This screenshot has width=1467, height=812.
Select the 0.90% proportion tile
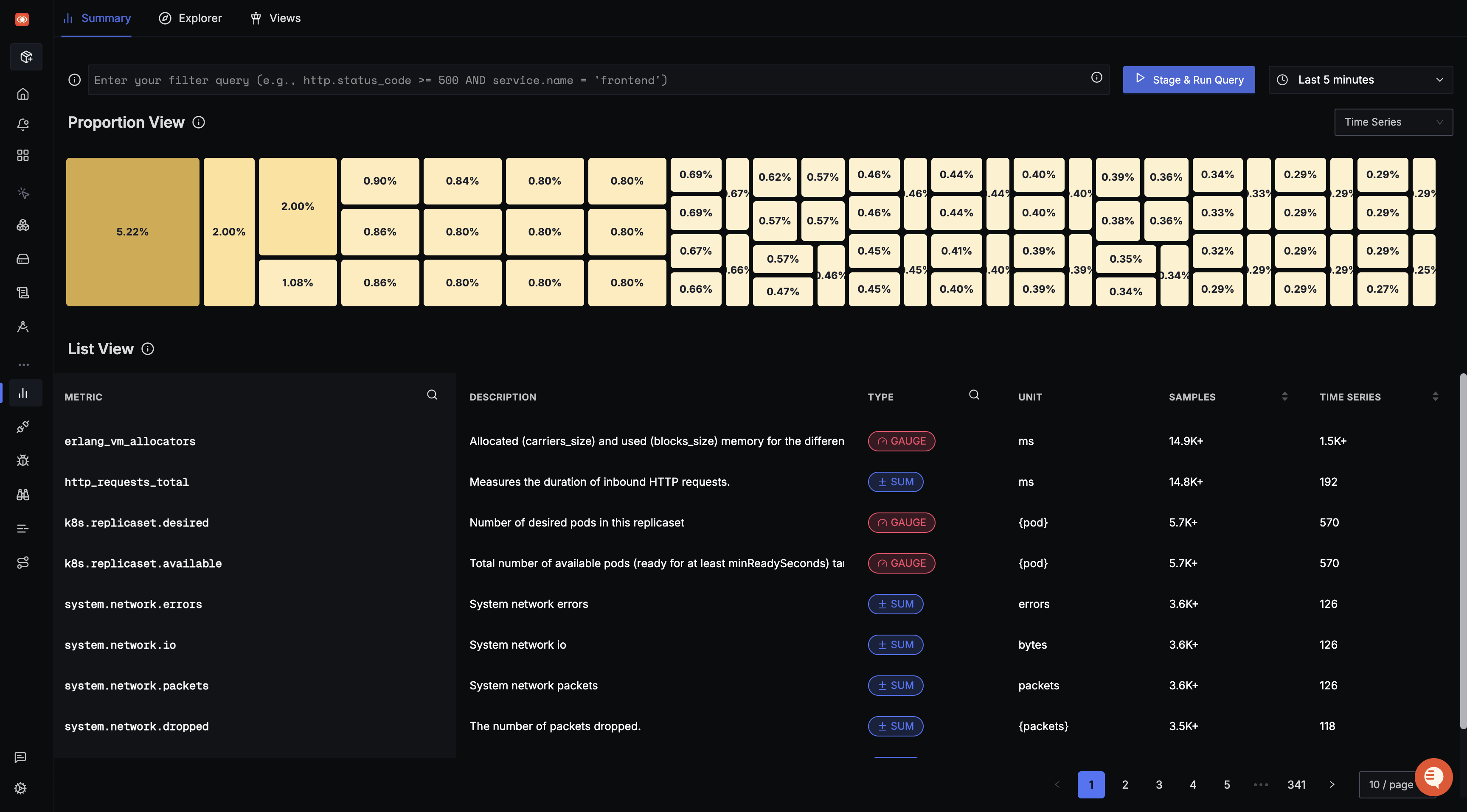pos(380,181)
